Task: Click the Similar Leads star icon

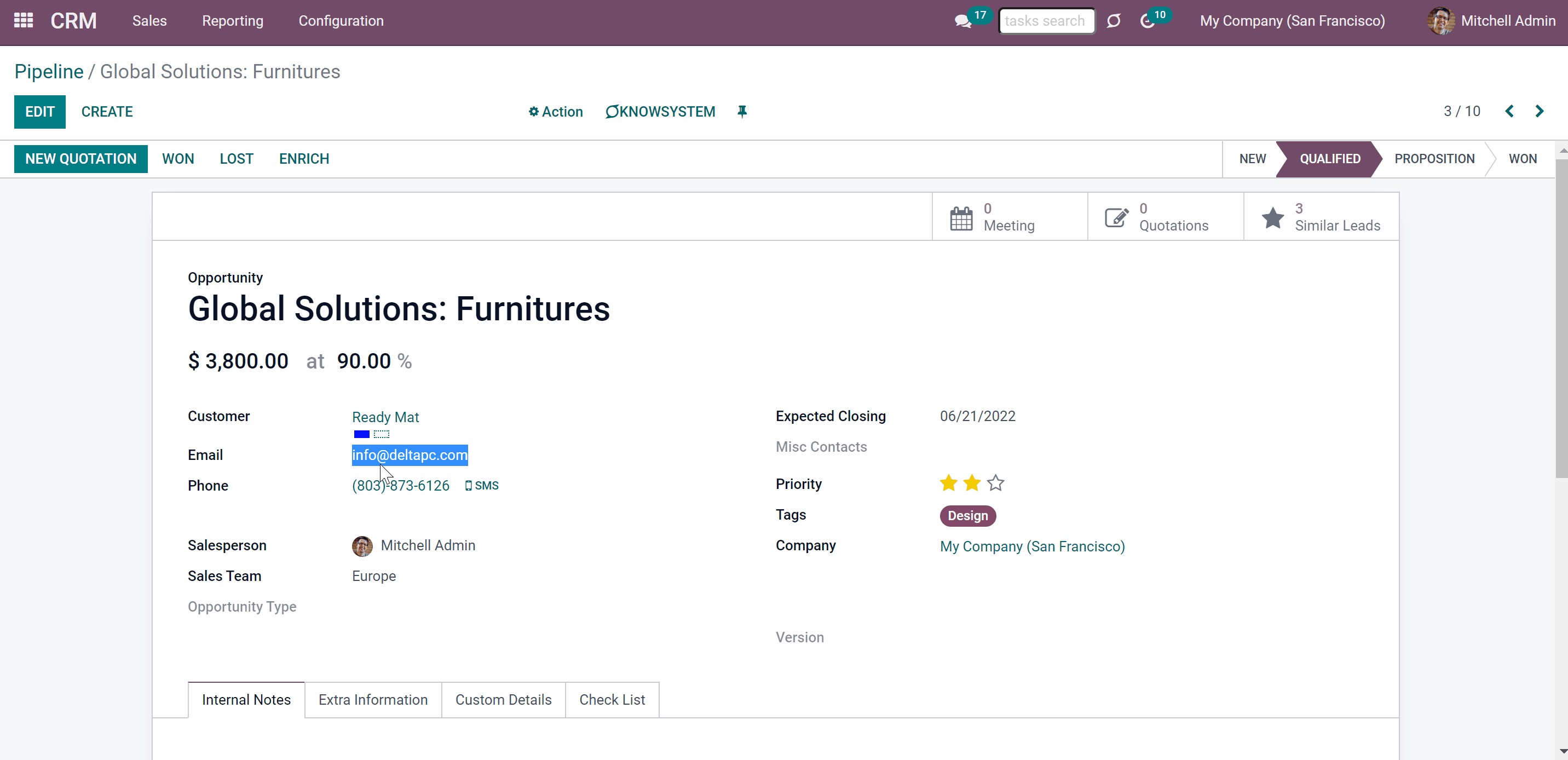Action: click(x=1273, y=217)
